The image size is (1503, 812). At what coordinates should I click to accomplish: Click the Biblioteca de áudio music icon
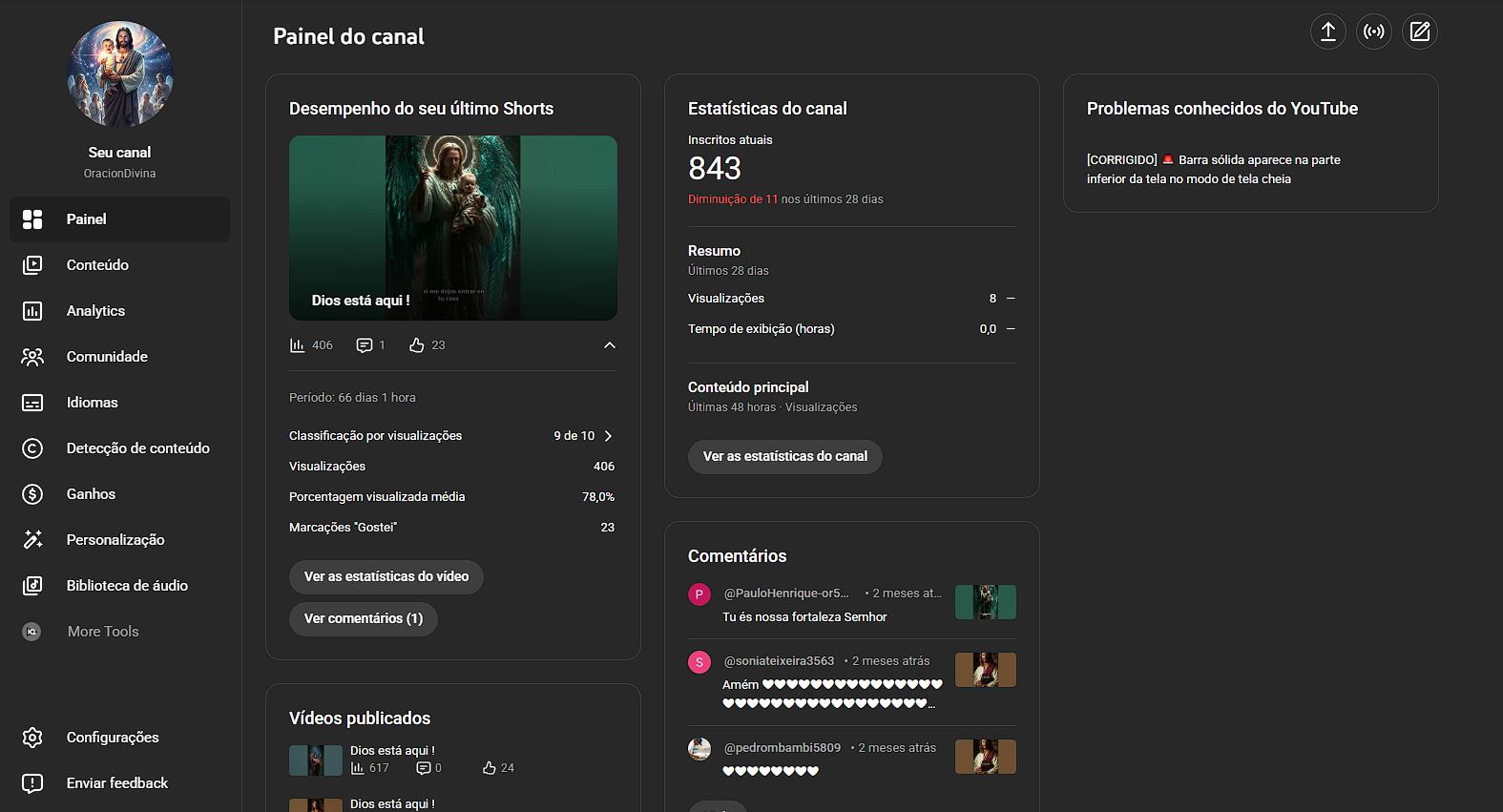point(32,586)
